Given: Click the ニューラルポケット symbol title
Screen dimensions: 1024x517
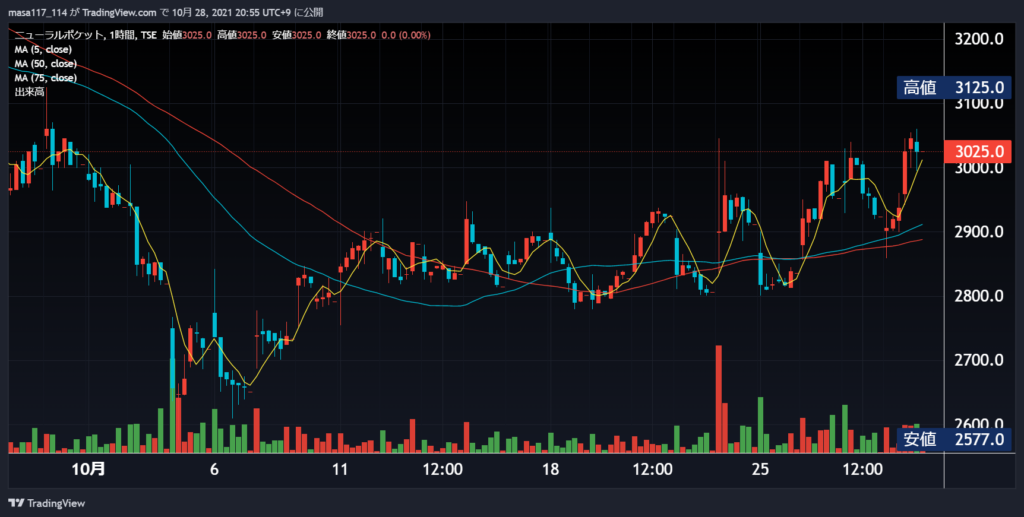Looking at the screenshot, I should [59, 35].
